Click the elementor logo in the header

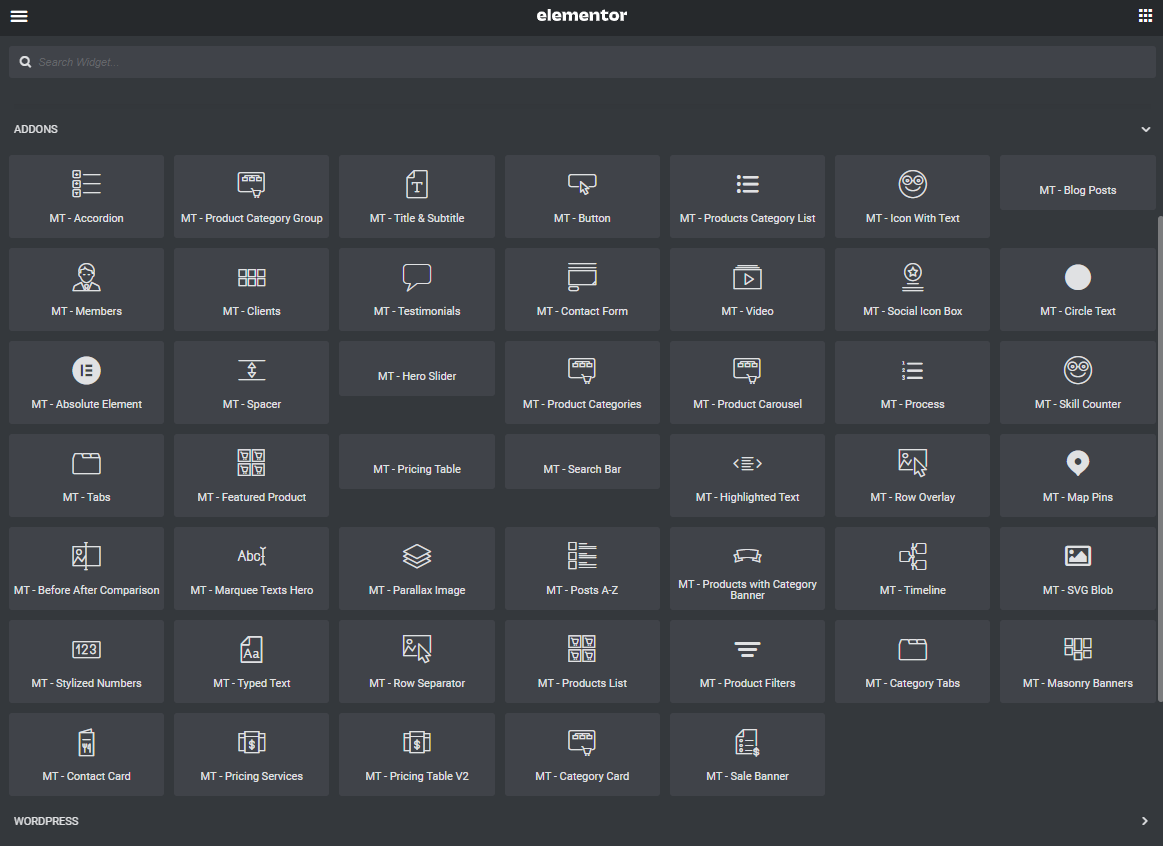click(x=582, y=16)
